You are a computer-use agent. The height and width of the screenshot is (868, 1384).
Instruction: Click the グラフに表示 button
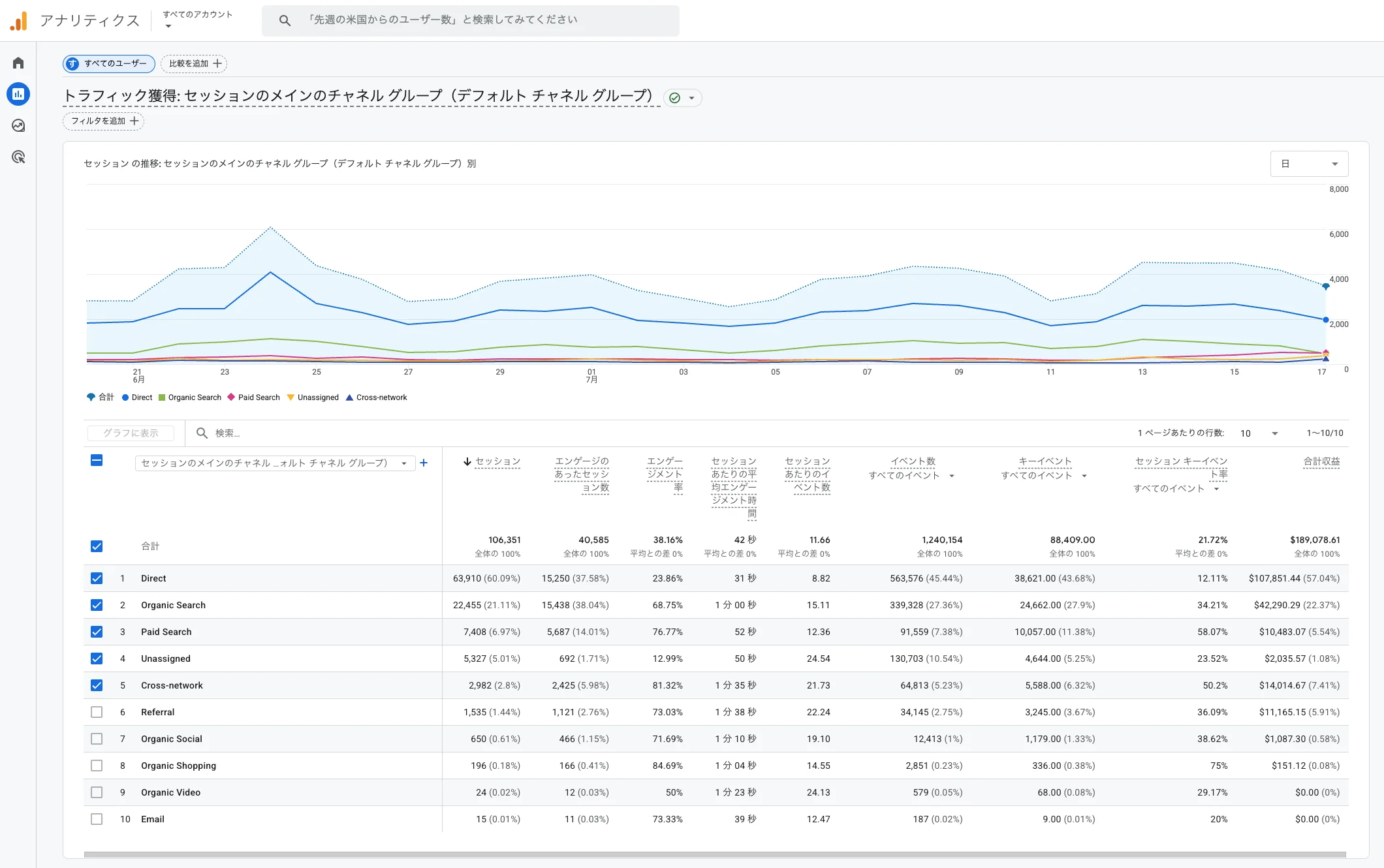pyautogui.click(x=131, y=433)
